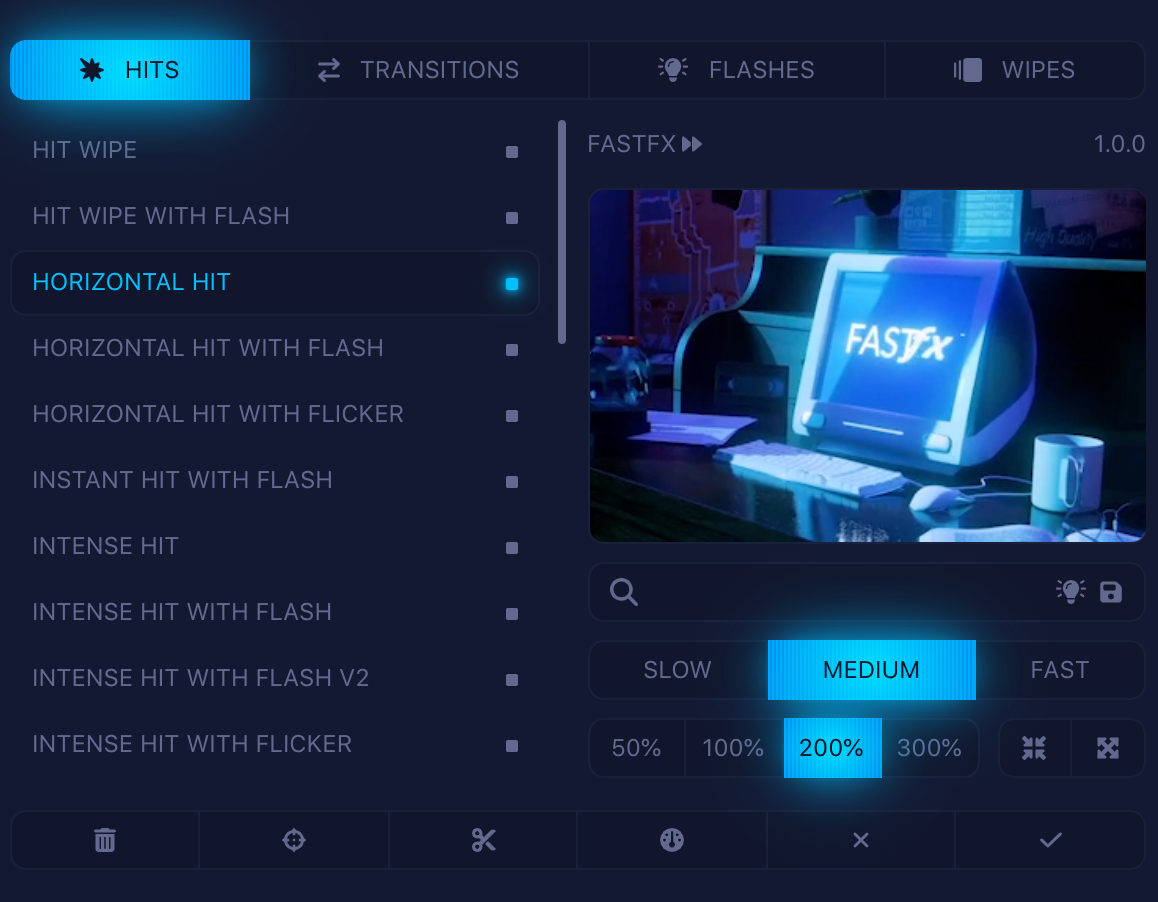
Task: Choose INTENSE HIT WITH FLASH
Action: pos(275,612)
